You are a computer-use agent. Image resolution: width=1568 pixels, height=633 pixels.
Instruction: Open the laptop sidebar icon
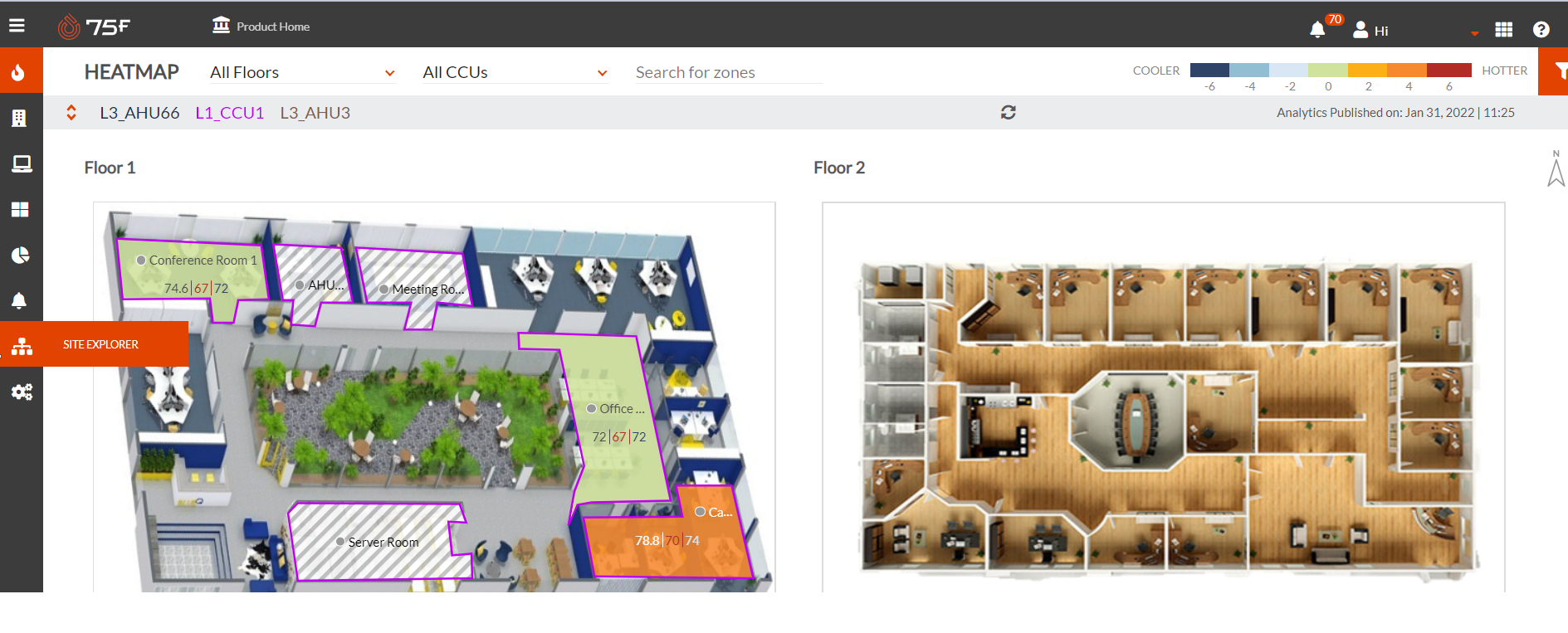(x=22, y=163)
